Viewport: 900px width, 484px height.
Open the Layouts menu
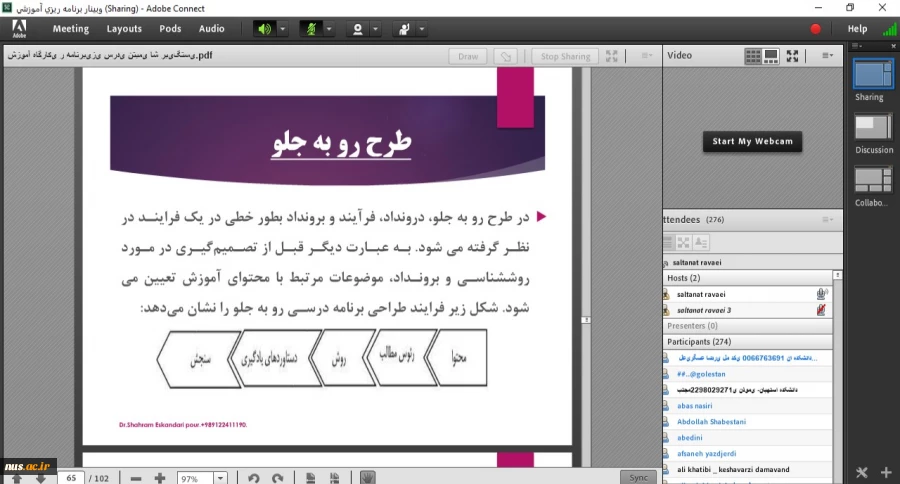[124, 29]
